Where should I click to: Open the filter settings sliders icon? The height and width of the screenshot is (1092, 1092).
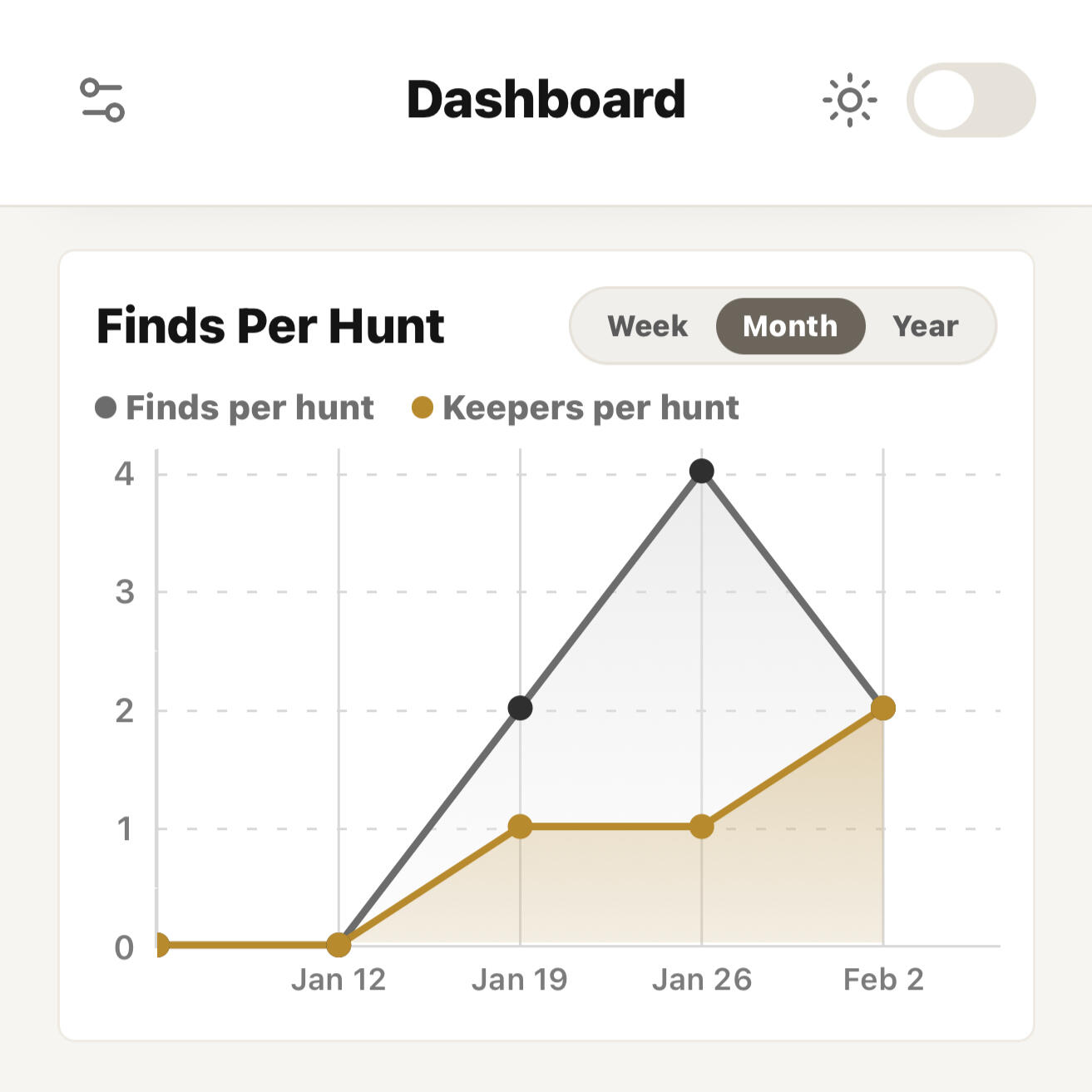coord(102,100)
